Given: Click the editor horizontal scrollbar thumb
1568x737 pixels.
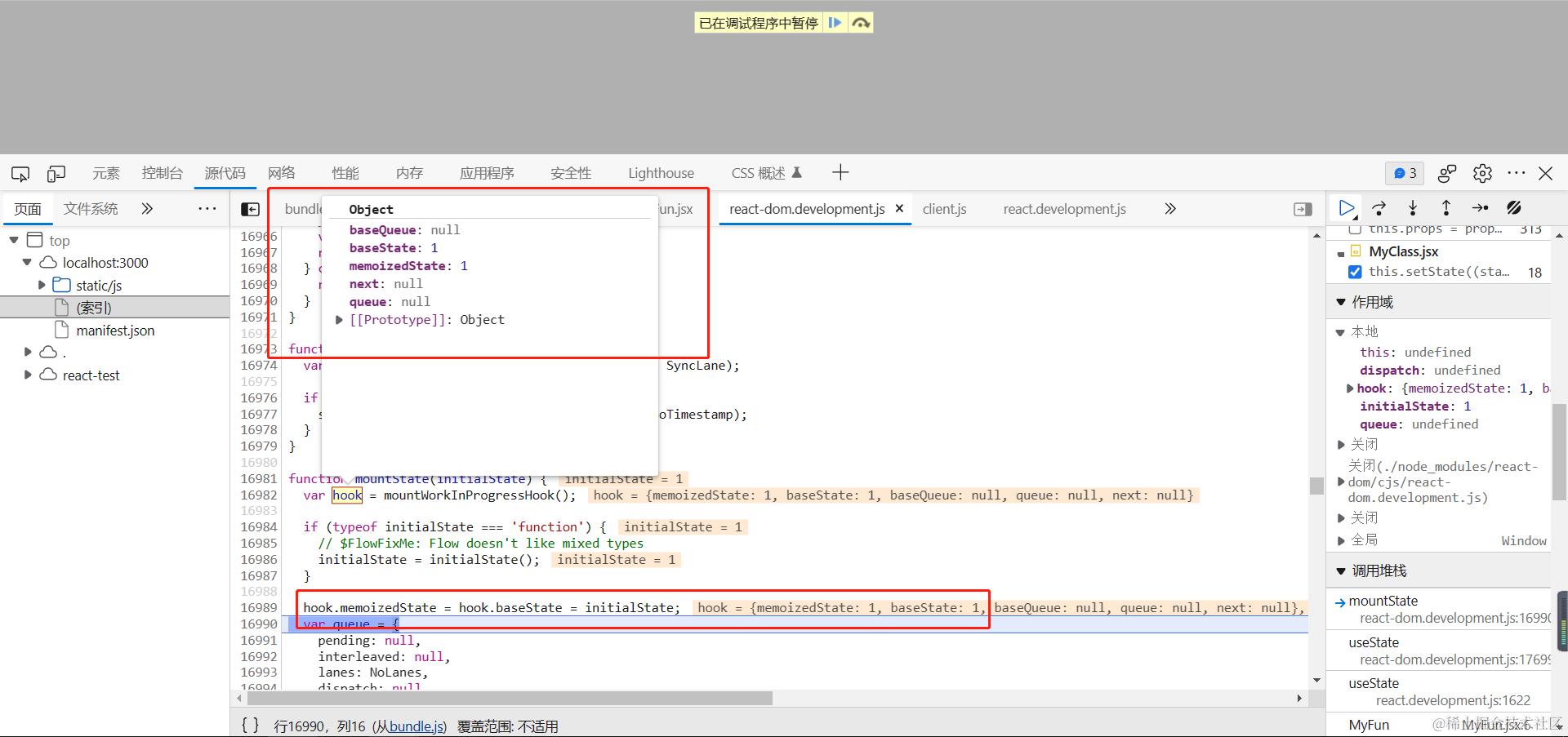Looking at the screenshot, I should (x=510, y=699).
